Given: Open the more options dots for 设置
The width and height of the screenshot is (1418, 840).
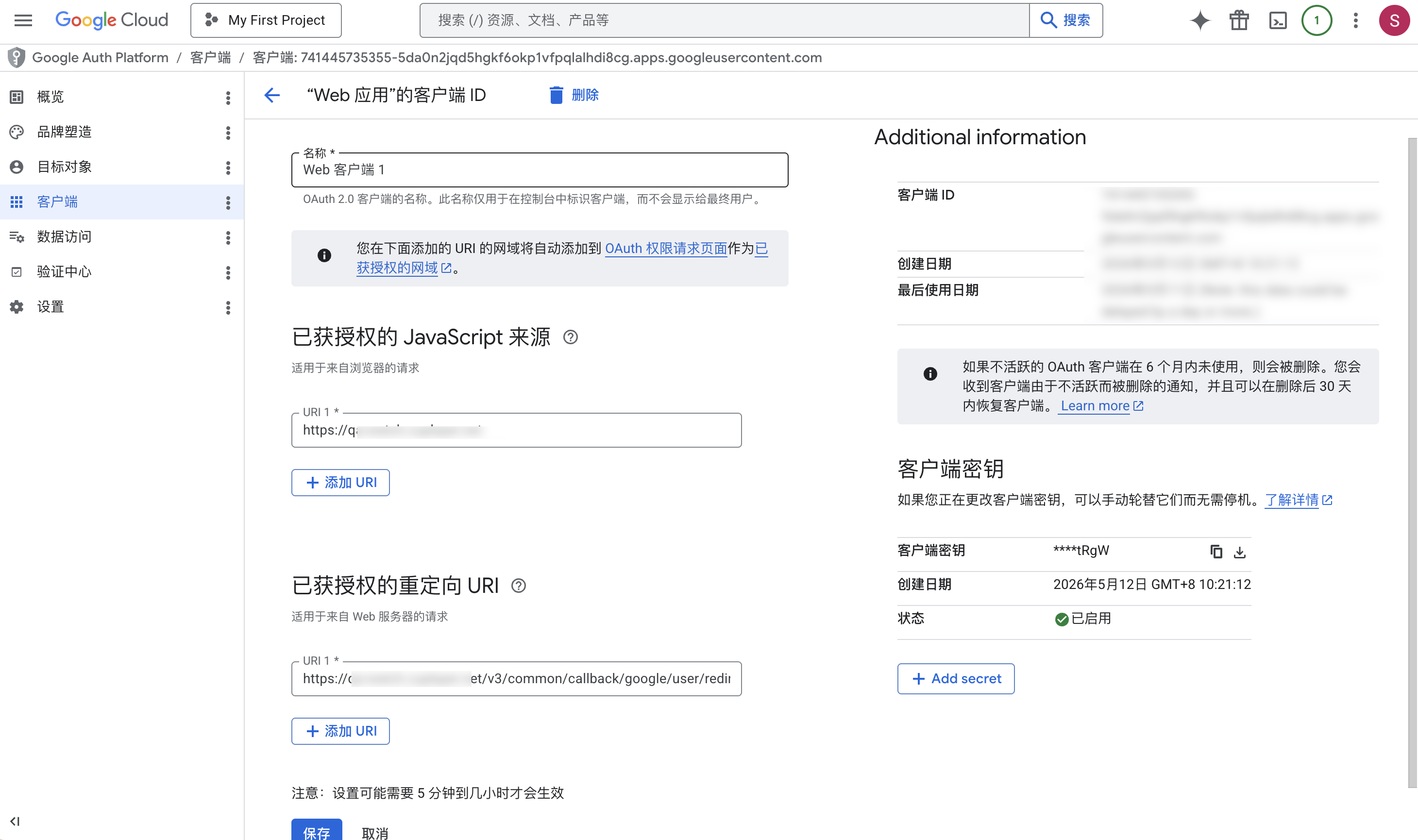Looking at the screenshot, I should 228,308.
